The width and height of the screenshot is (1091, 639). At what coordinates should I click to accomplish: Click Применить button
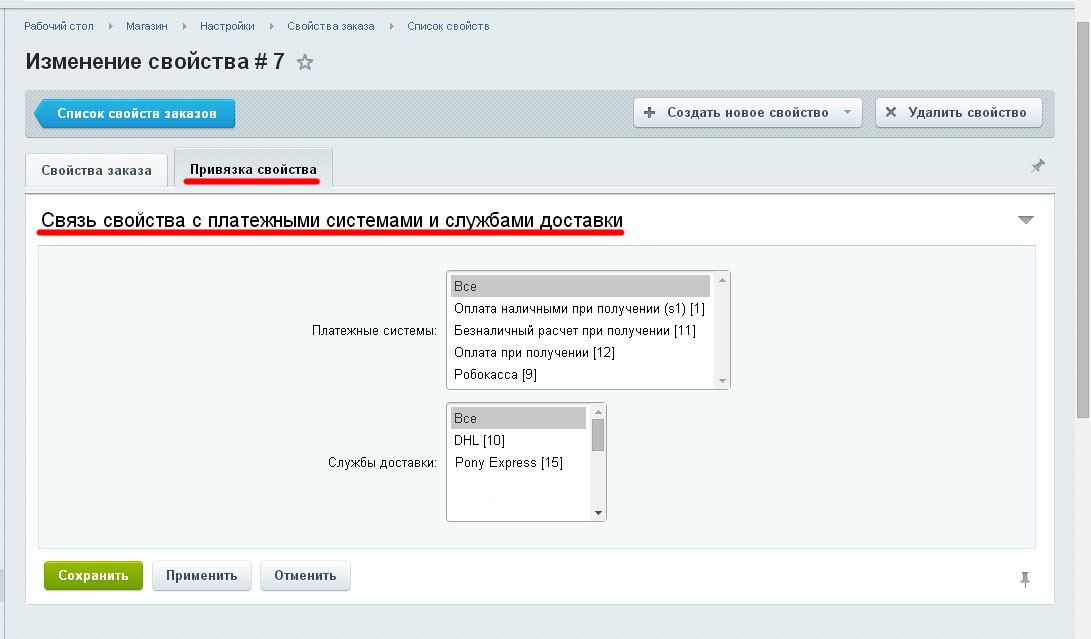(202, 576)
